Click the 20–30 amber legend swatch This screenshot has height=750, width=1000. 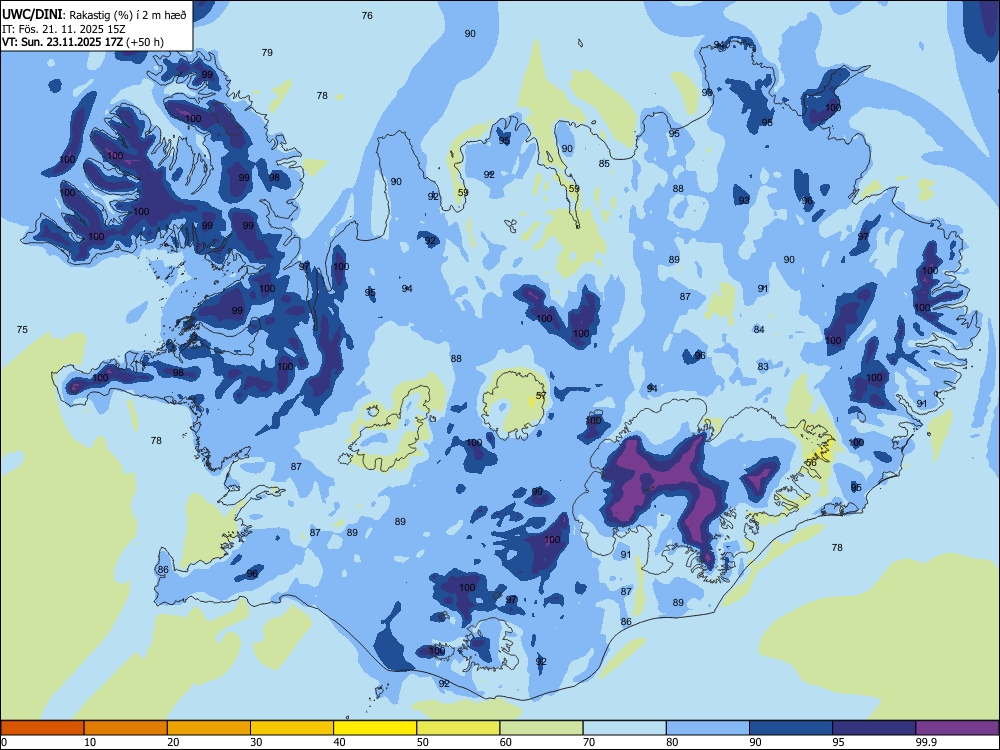209,728
